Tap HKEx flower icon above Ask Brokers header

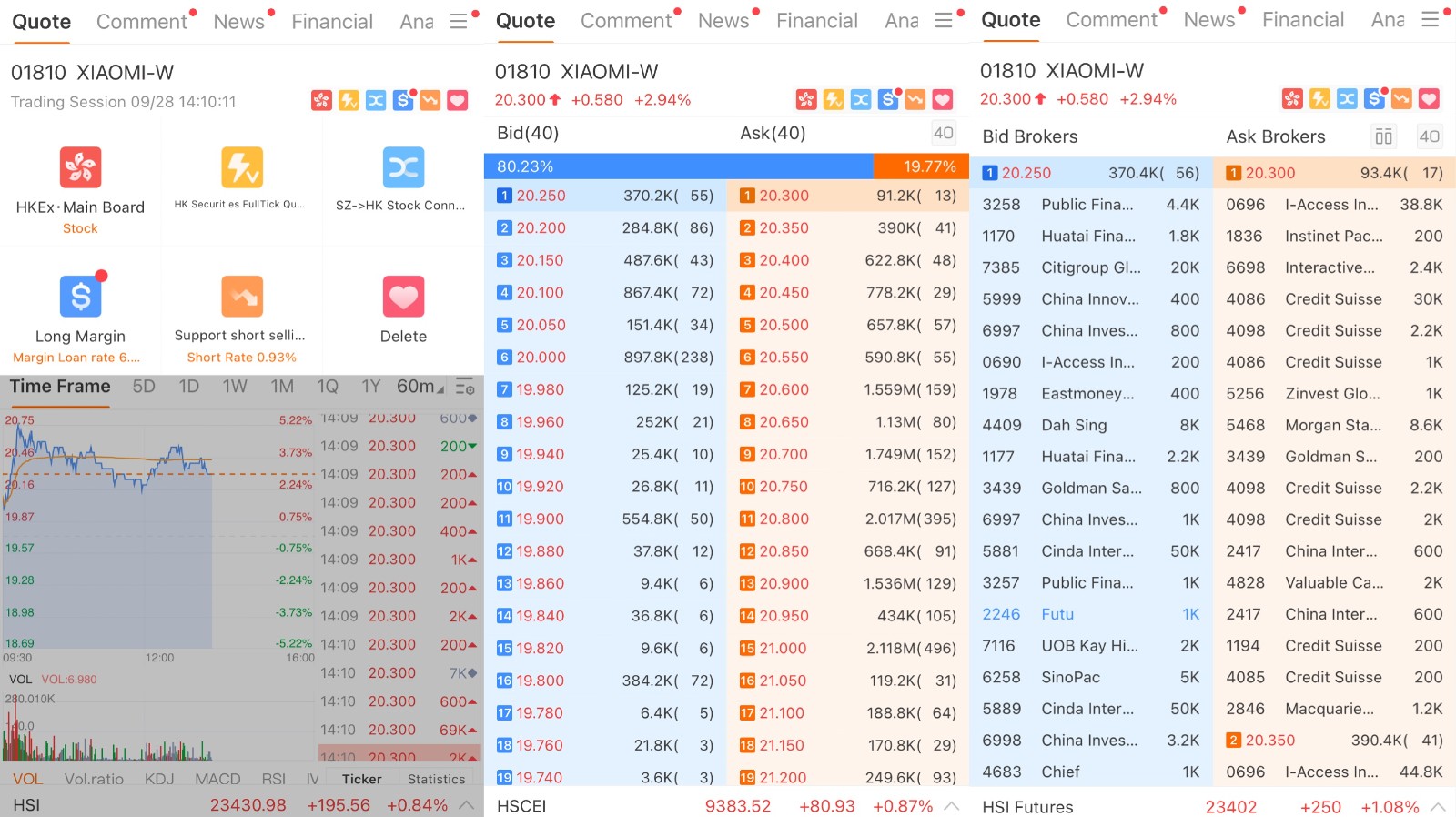[x=1292, y=98]
